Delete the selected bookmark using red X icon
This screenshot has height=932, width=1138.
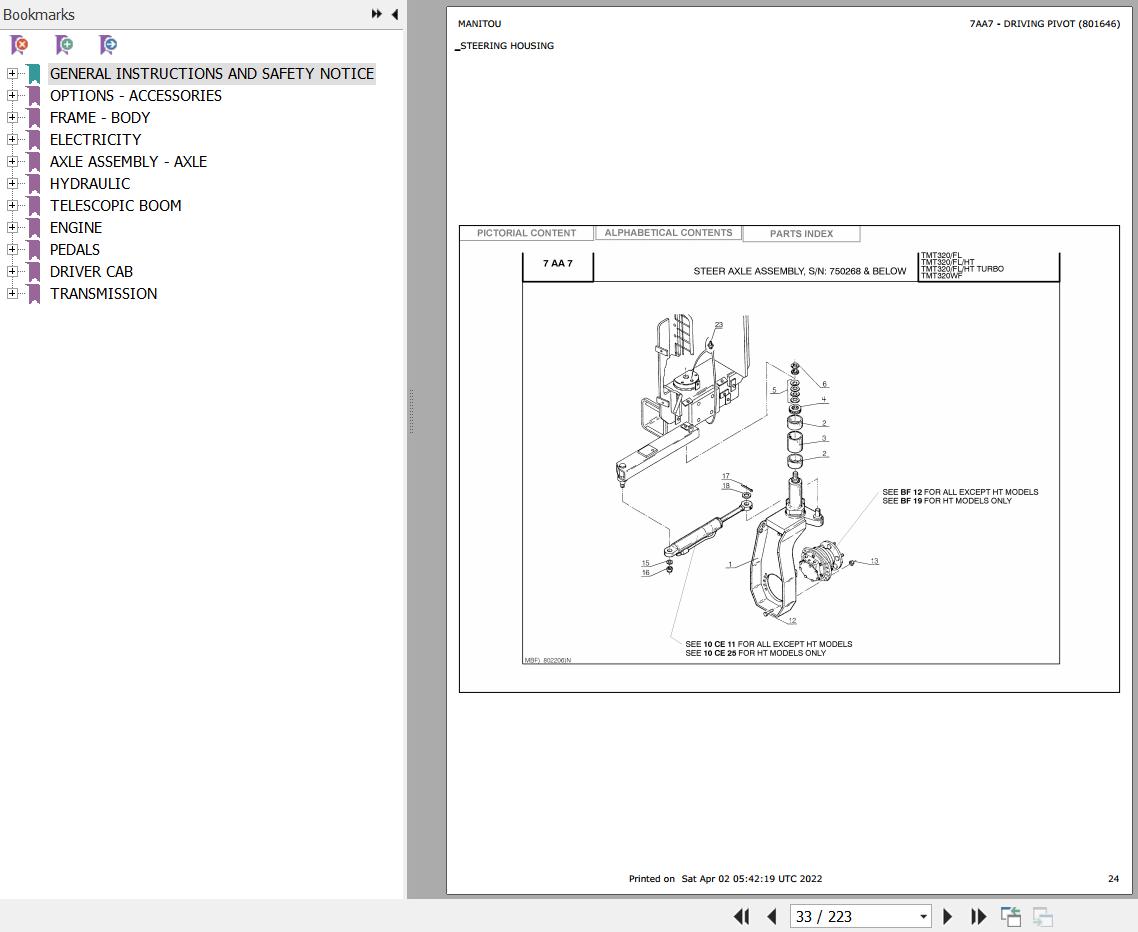click(19, 45)
